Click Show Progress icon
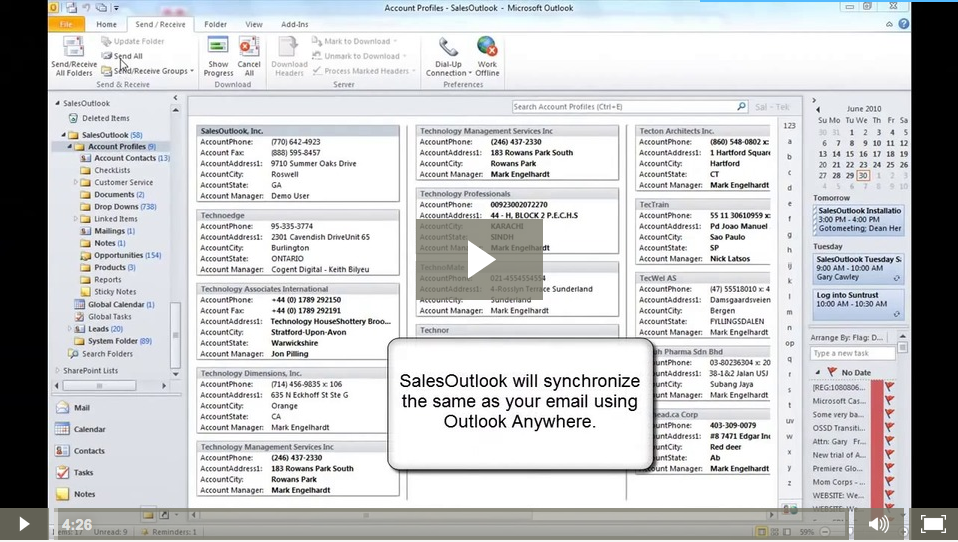Viewport: 958px width, 542px height. 218,56
